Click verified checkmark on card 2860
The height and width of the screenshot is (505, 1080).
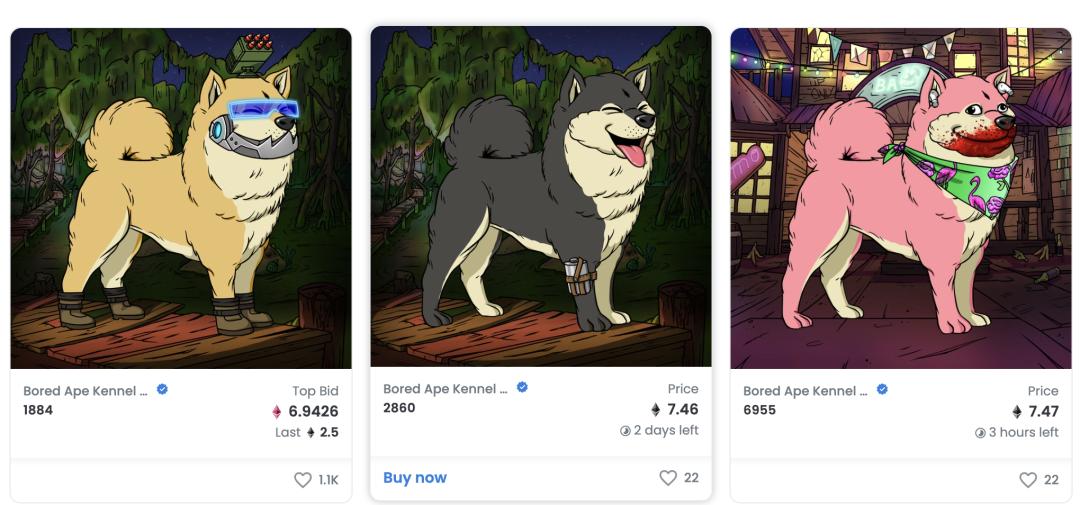pos(522,388)
